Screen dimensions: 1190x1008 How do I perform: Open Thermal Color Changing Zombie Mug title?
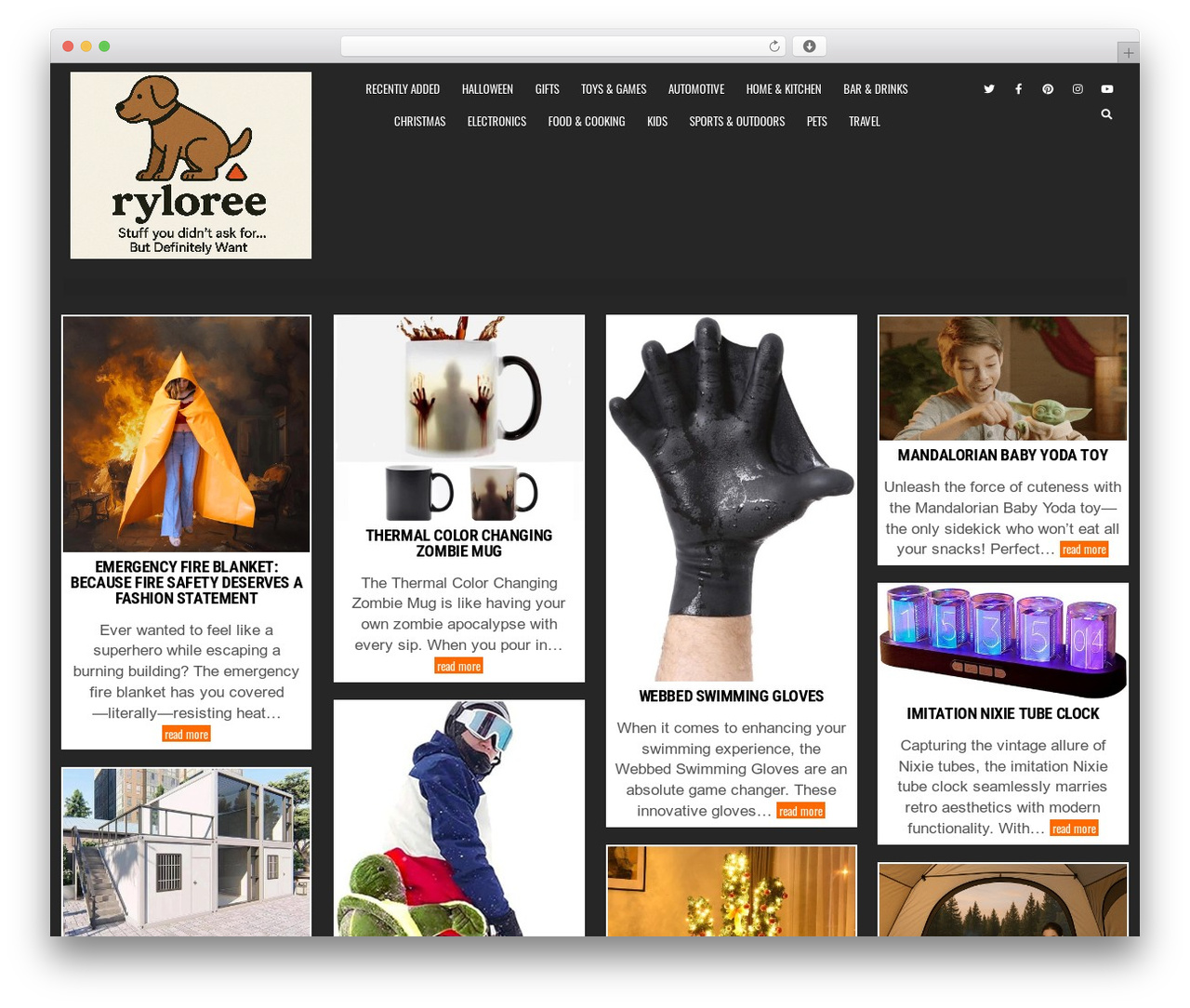click(459, 543)
